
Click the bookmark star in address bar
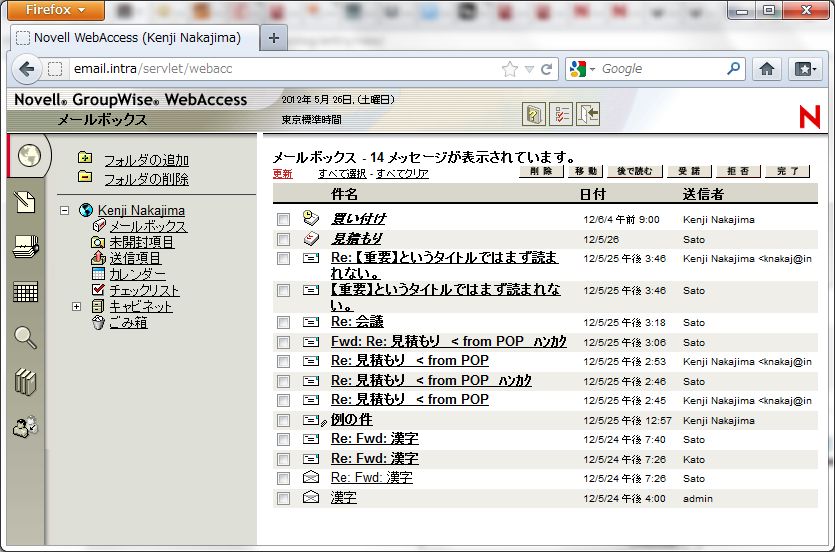coord(510,69)
